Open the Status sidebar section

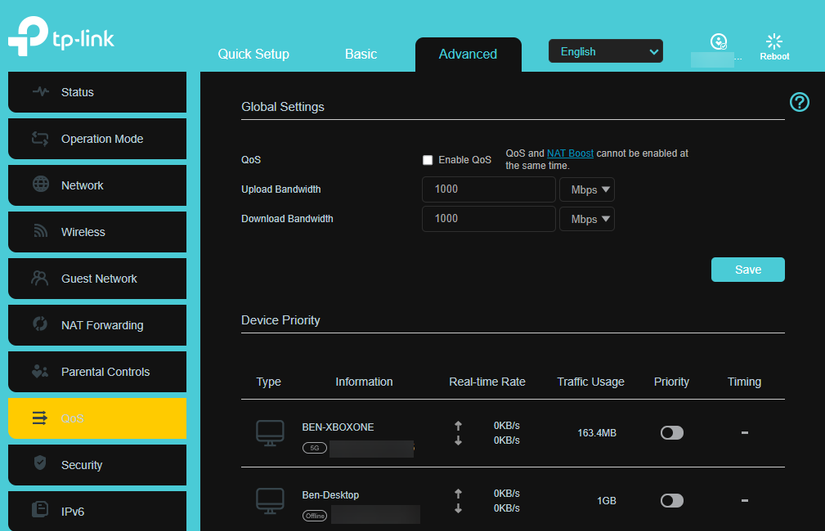[97, 92]
